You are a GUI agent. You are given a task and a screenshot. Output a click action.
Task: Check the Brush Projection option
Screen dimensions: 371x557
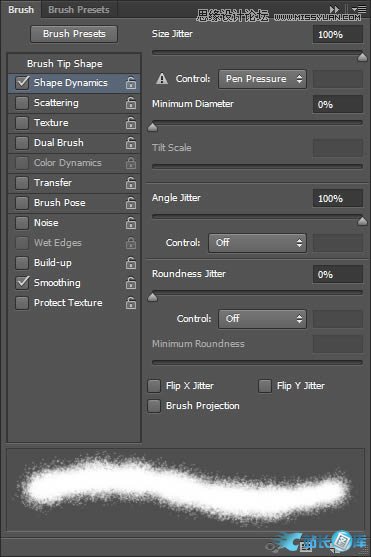154,406
